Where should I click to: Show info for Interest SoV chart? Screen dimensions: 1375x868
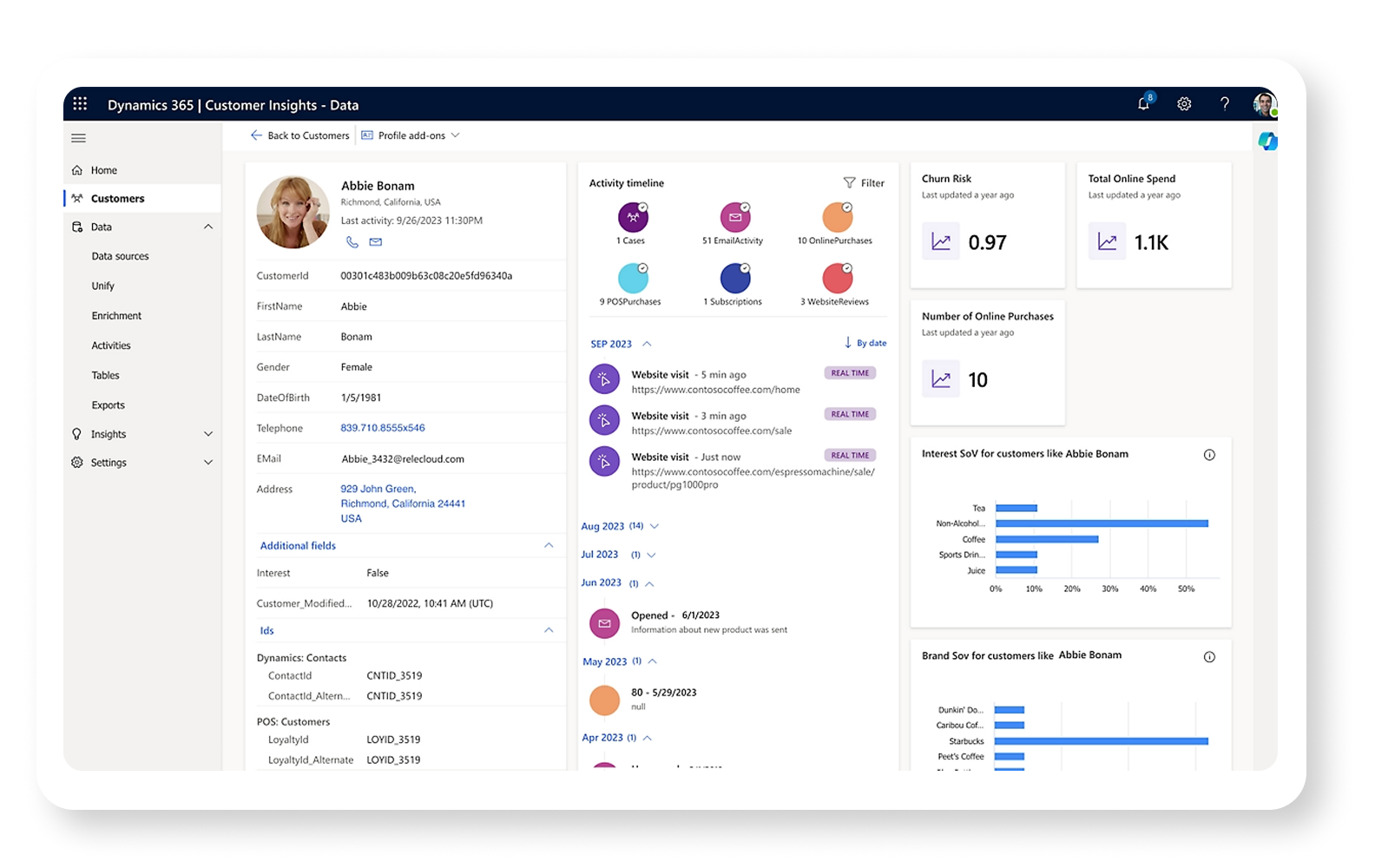pyautogui.click(x=1209, y=455)
